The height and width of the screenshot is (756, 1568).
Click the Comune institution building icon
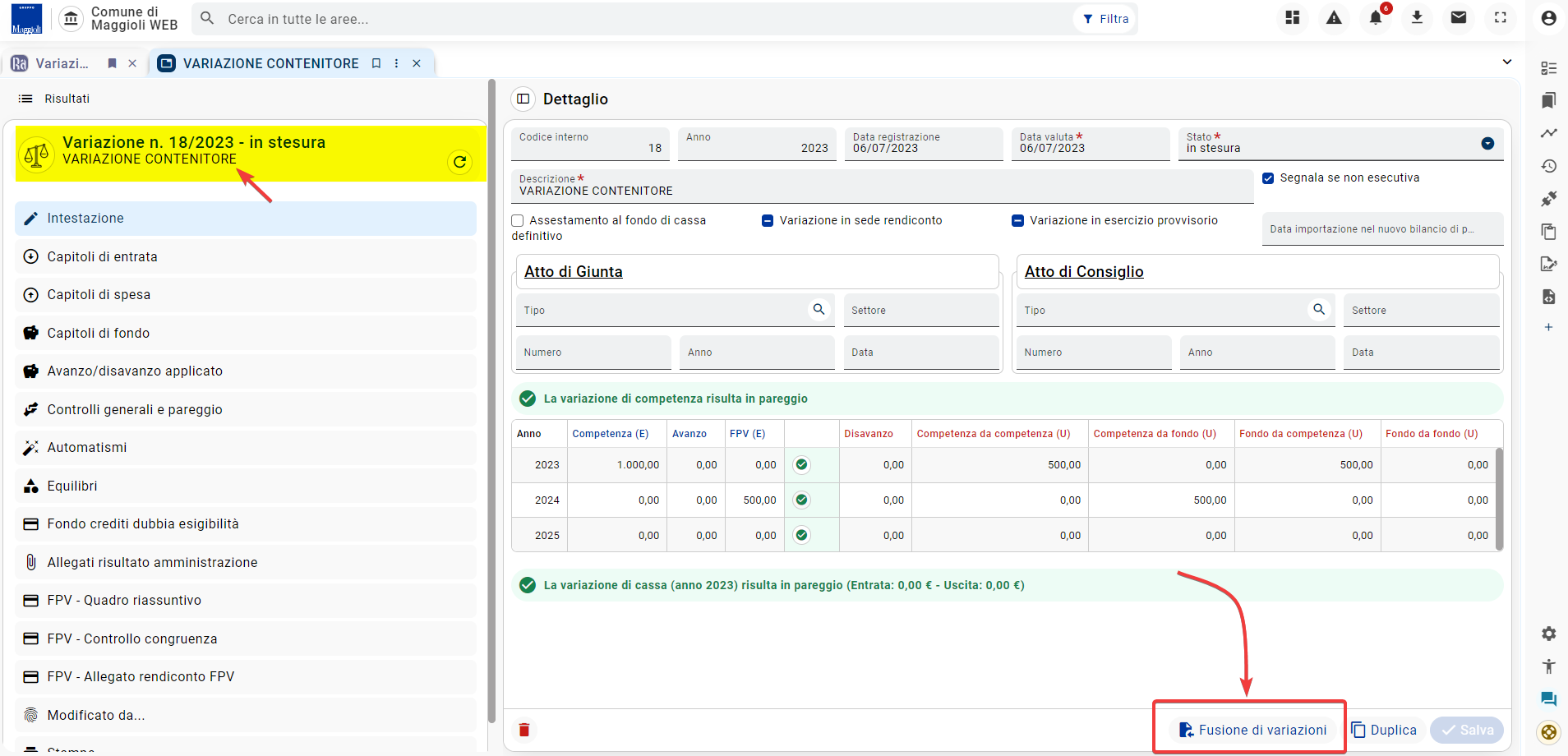71,18
